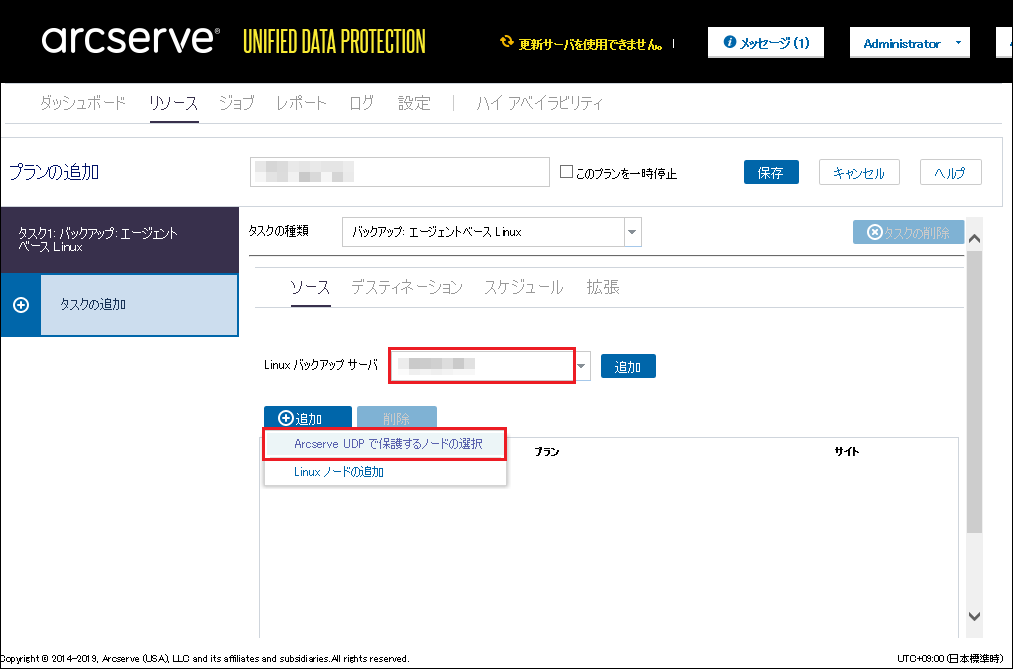
Task: Click the update server warning refresh icon
Action: point(507,42)
